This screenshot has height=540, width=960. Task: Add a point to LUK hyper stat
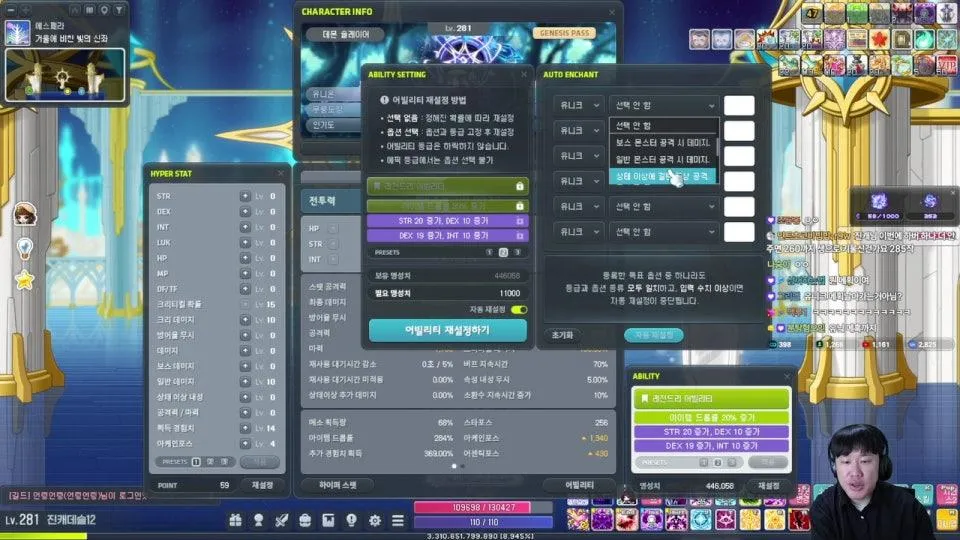click(x=245, y=242)
